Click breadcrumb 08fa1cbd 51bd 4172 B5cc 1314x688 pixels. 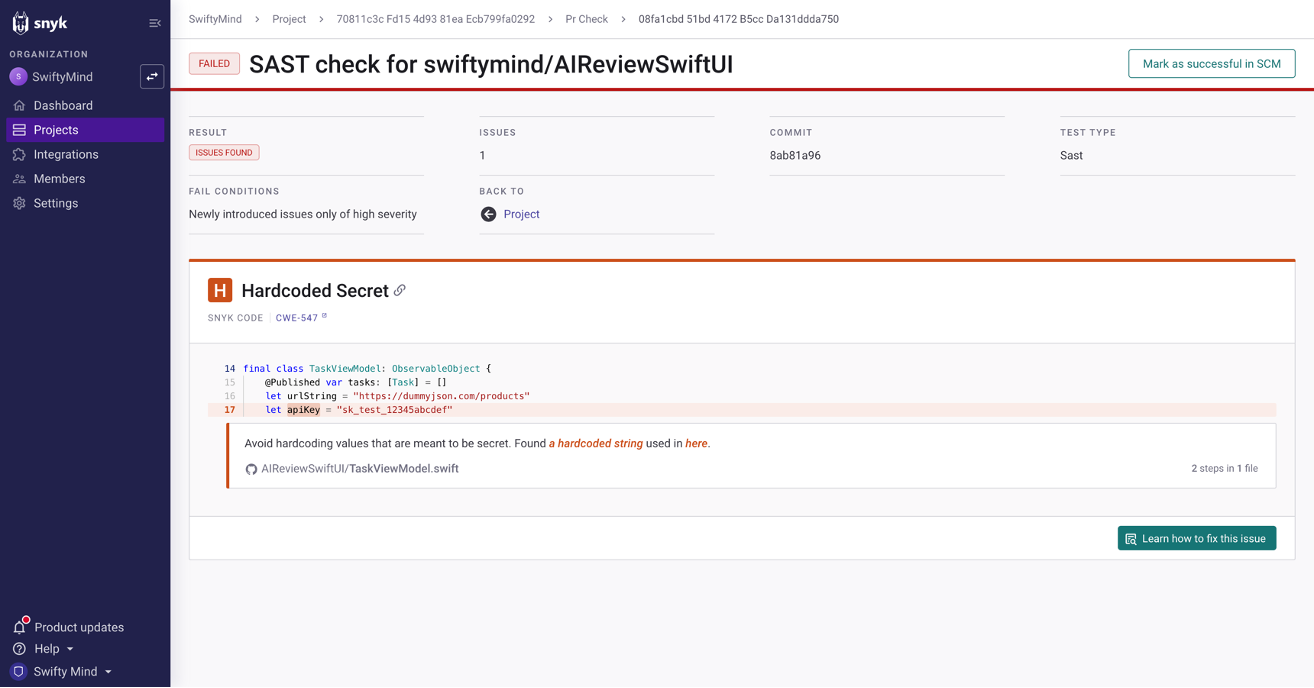[738, 19]
